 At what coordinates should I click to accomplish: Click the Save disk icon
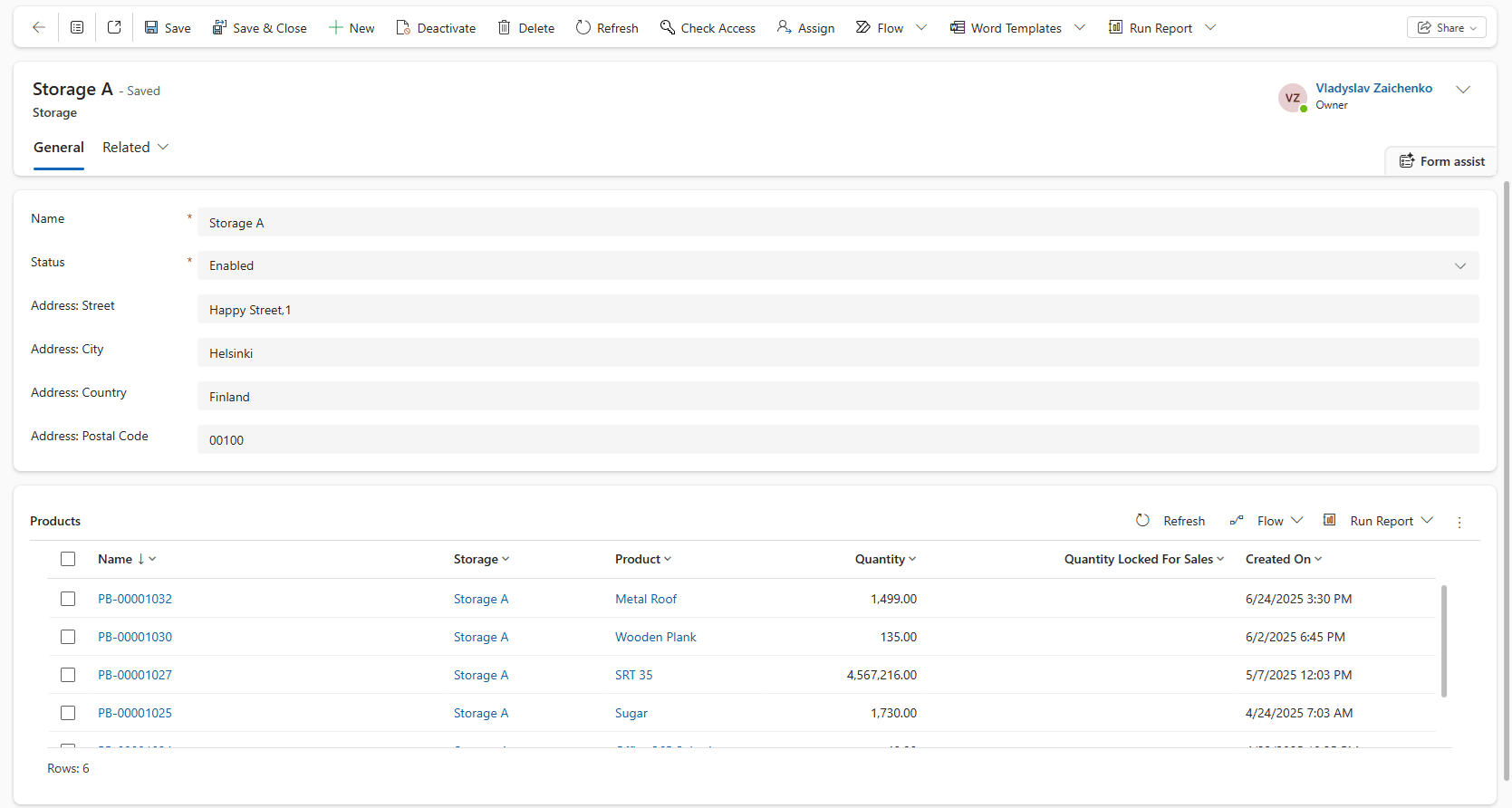(x=151, y=28)
